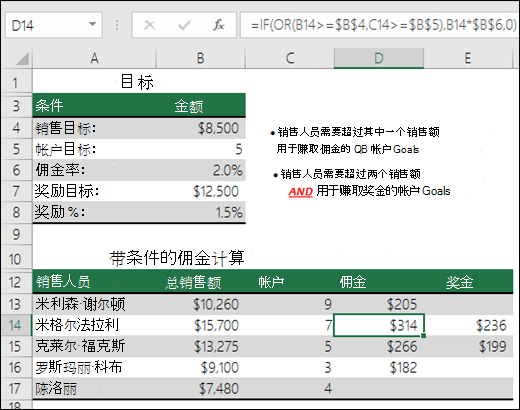The height and width of the screenshot is (410, 520).
Task: Select column A header
Action: [94, 58]
